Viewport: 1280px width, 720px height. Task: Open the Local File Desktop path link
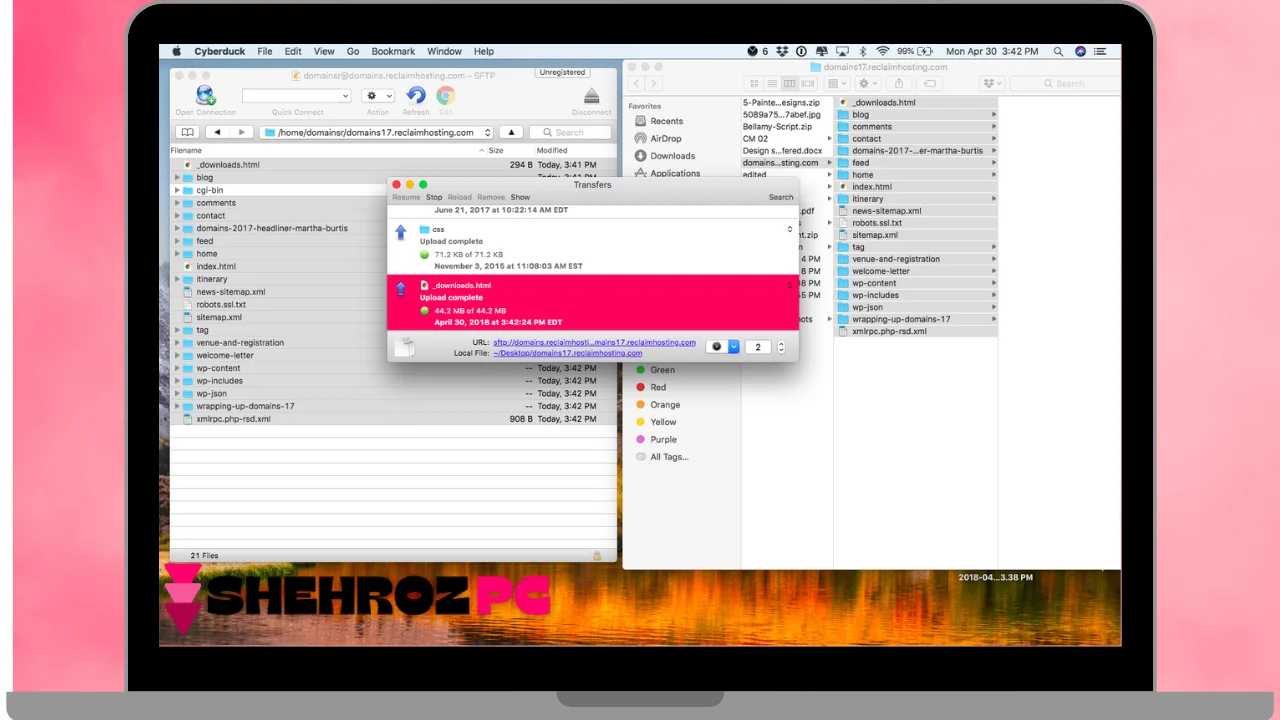[568, 353]
